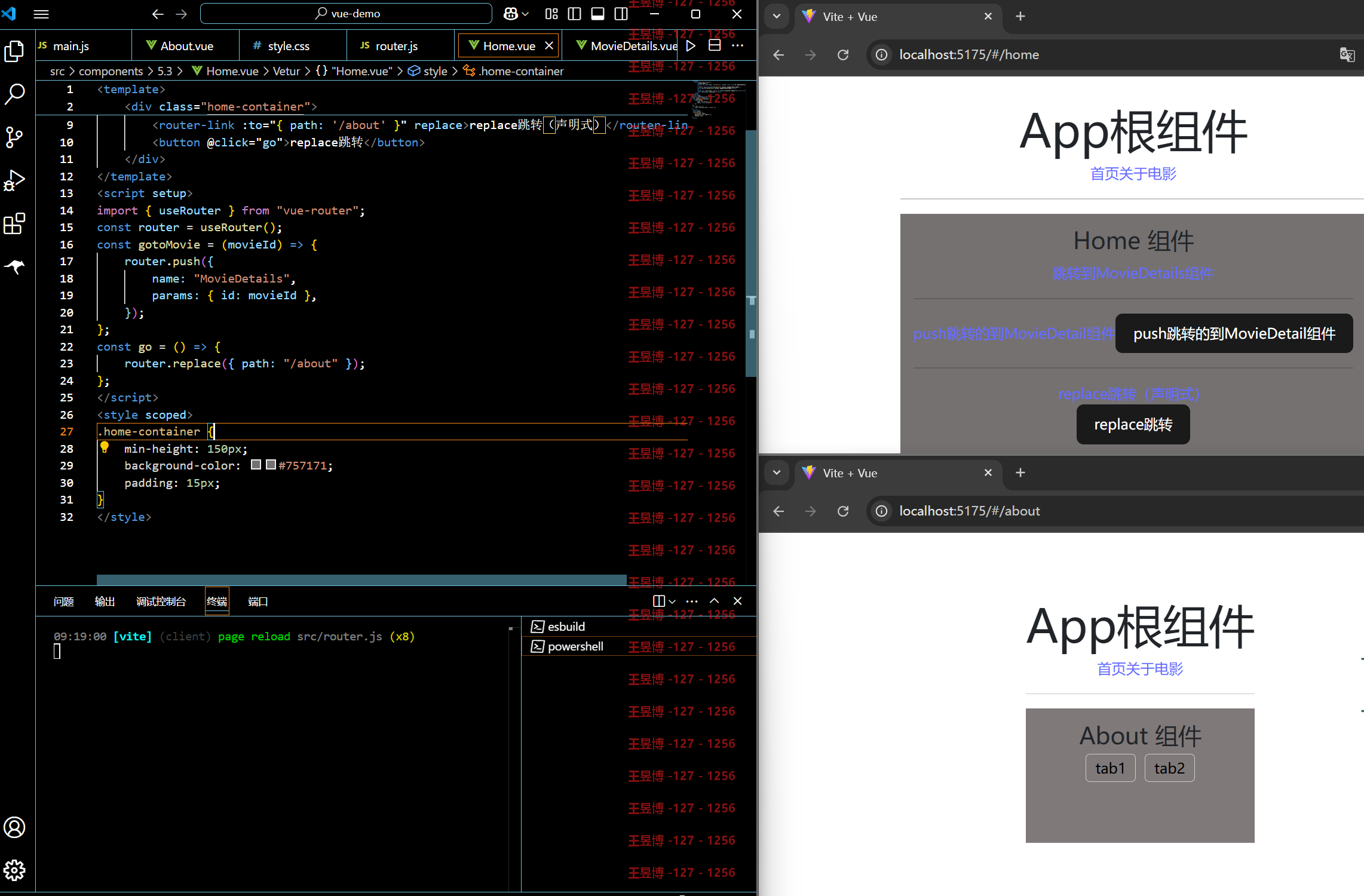Select .home-container in the breadcrumb
Screen dimensions: 1364x896
[514, 71]
